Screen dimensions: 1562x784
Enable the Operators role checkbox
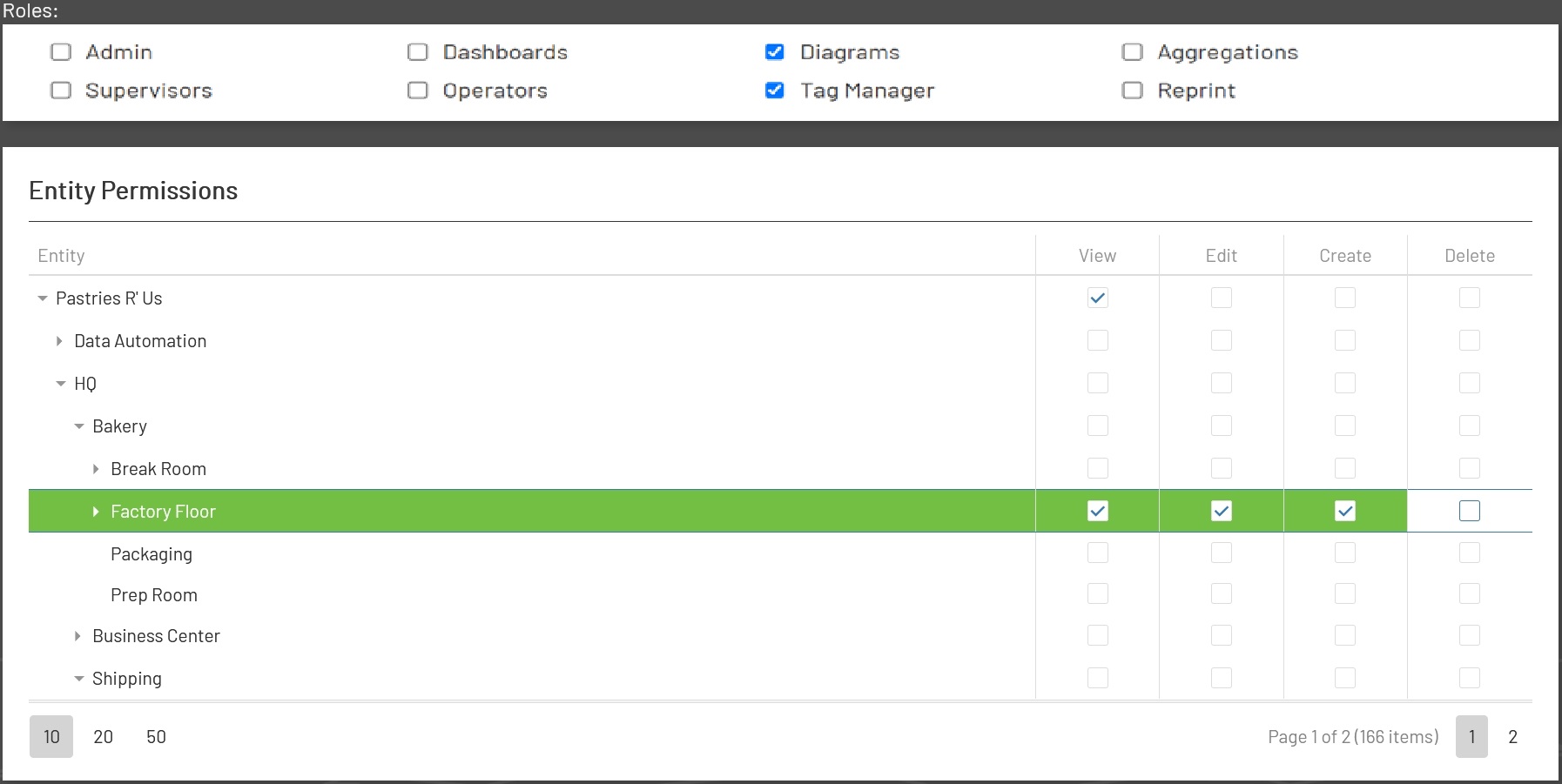click(418, 90)
